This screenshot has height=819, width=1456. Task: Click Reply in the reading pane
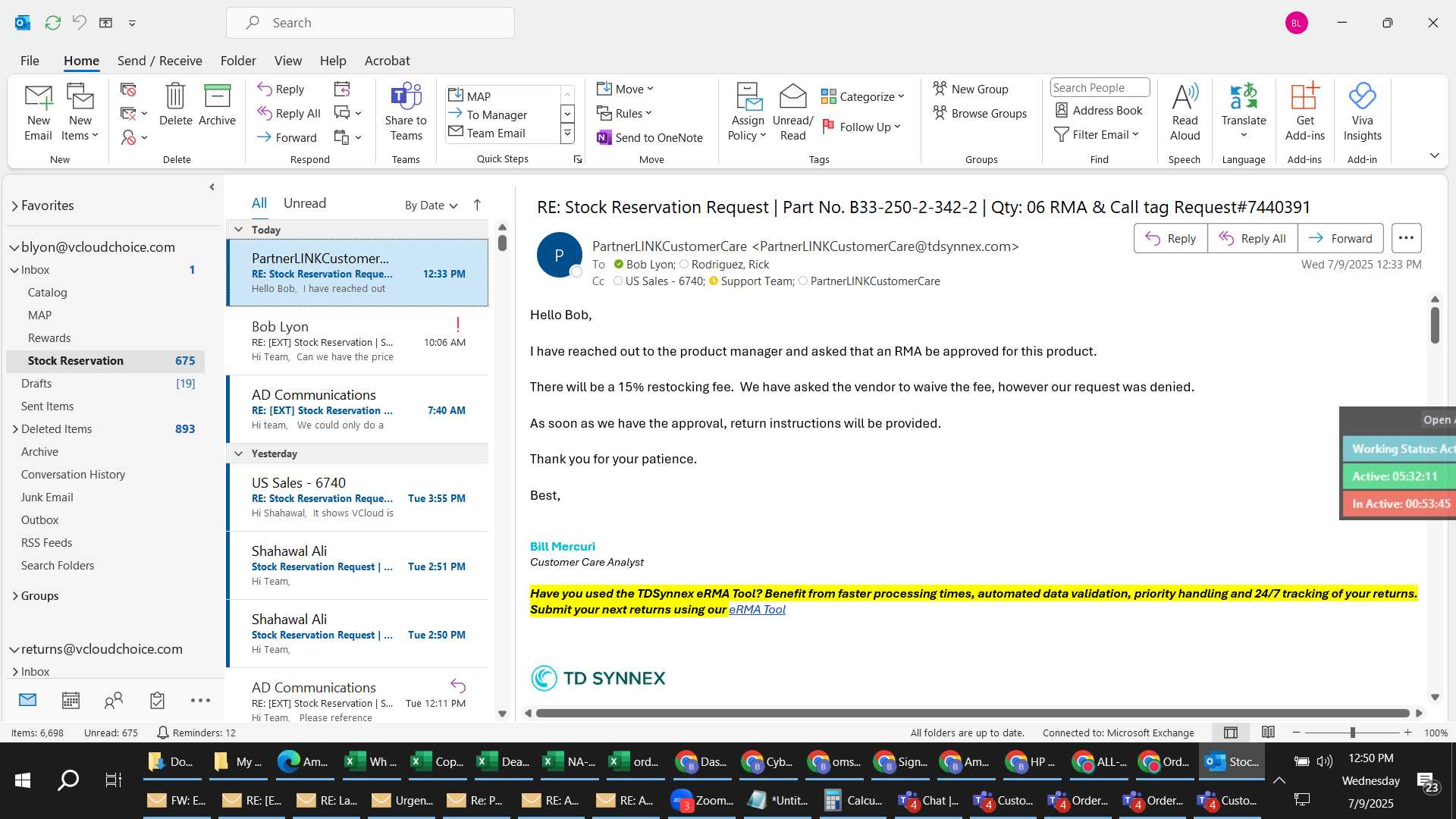click(1171, 238)
